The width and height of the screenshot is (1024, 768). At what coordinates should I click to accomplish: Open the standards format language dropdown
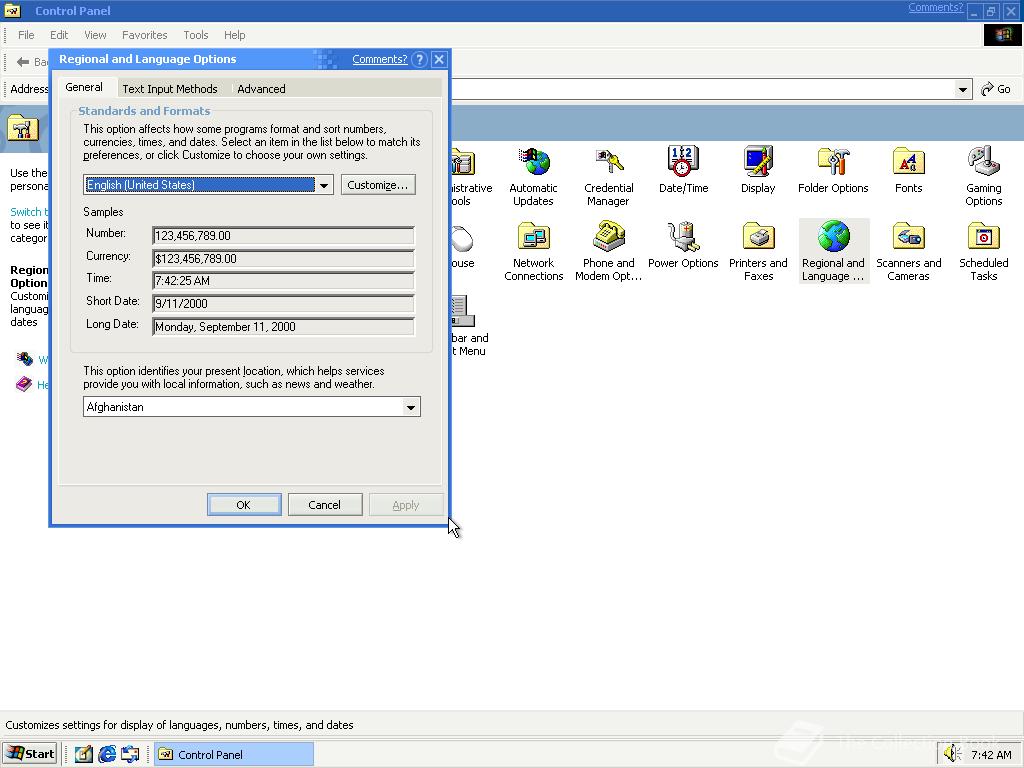(324, 185)
